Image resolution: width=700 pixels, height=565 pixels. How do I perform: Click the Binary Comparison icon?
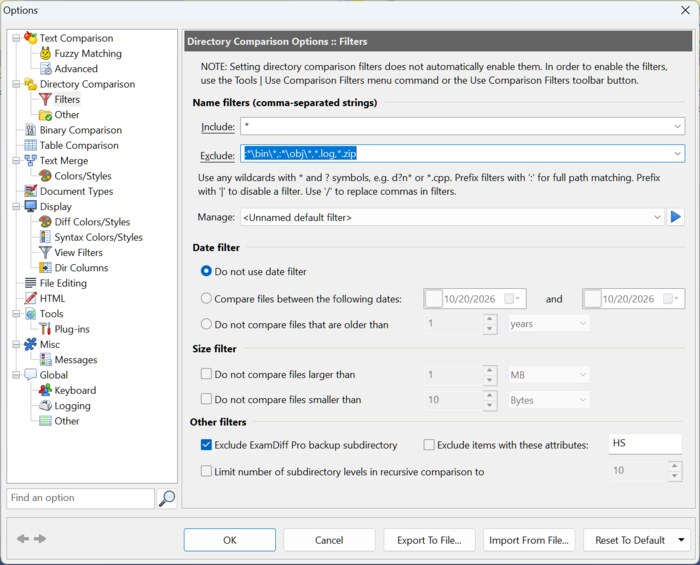pyautogui.click(x=30, y=130)
